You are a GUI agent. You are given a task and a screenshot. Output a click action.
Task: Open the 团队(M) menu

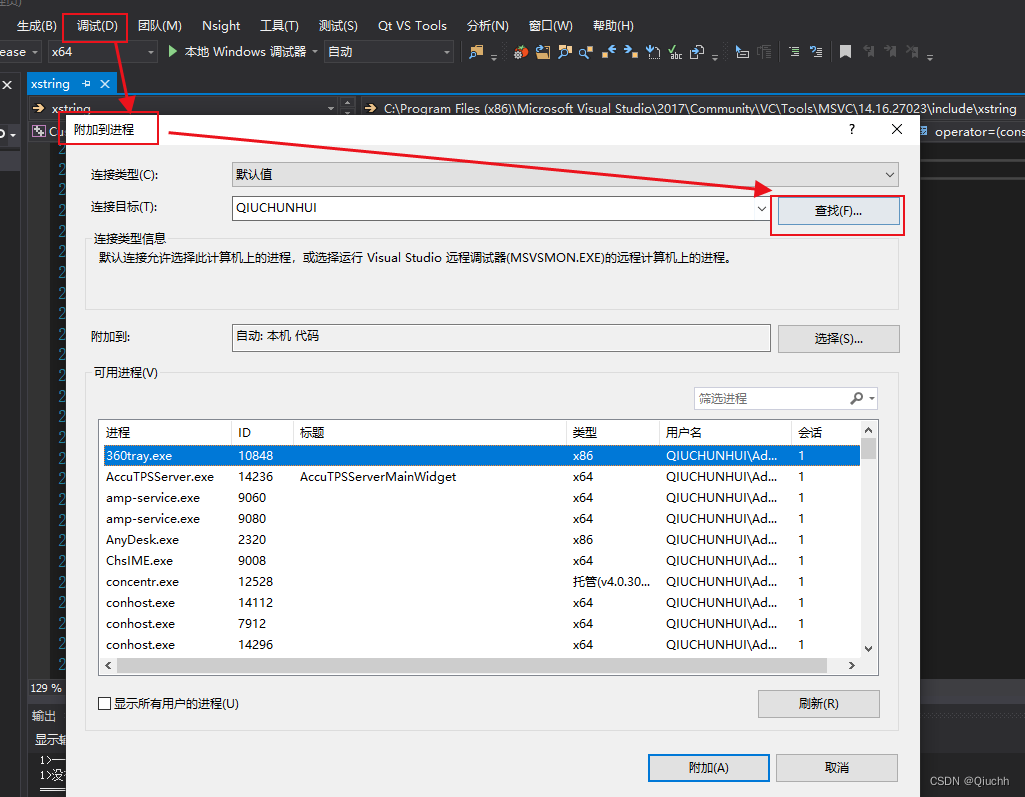click(160, 25)
